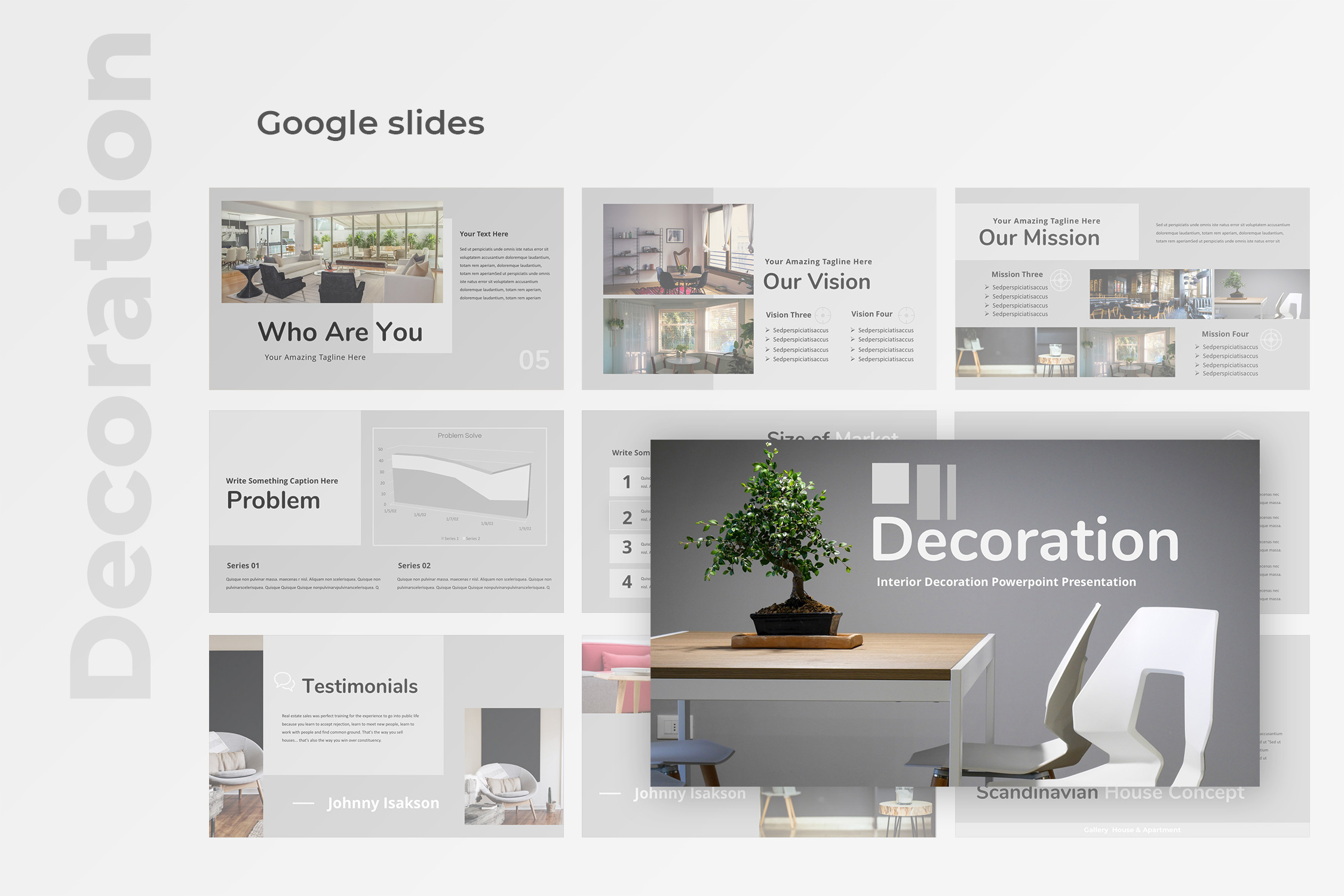Click the Interior Decoration Powerpoint Presentation subtitle
This screenshot has height=896, width=1344.
[1006, 582]
